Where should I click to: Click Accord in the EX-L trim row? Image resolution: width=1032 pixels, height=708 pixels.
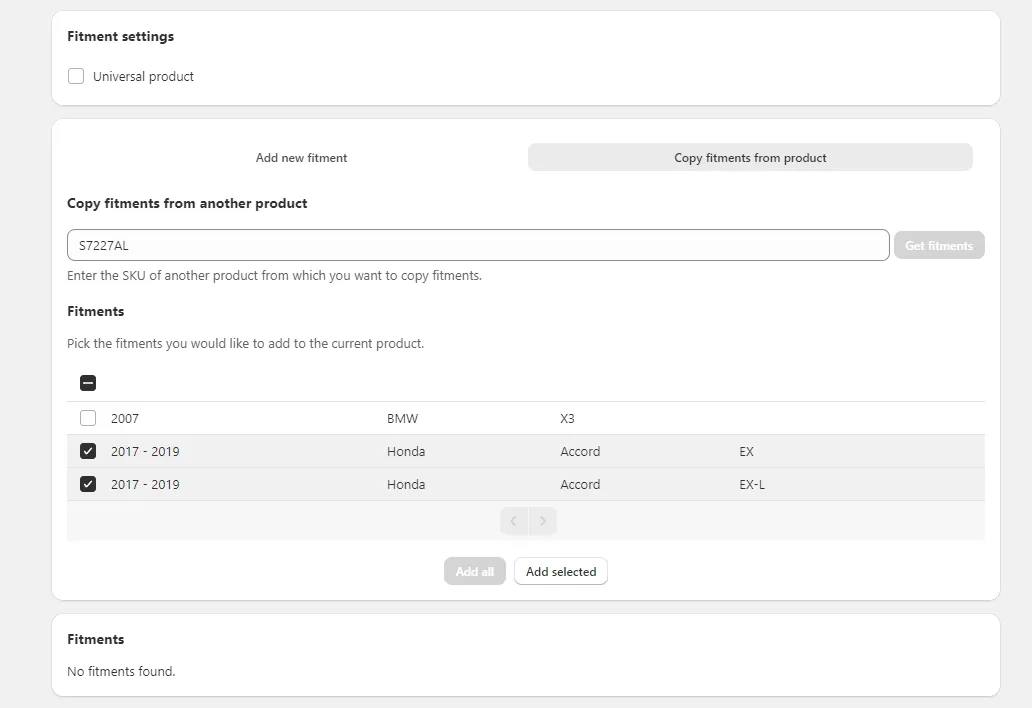[x=580, y=484]
